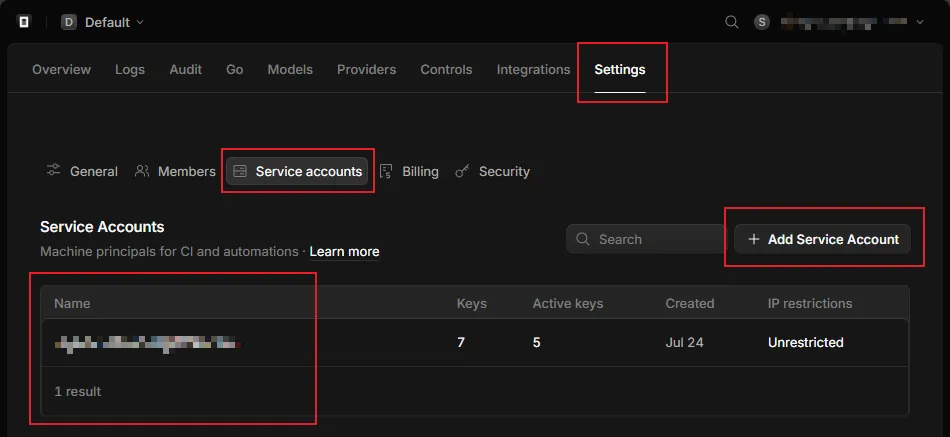Open the Models tab
The height and width of the screenshot is (437, 950).
coord(290,70)
